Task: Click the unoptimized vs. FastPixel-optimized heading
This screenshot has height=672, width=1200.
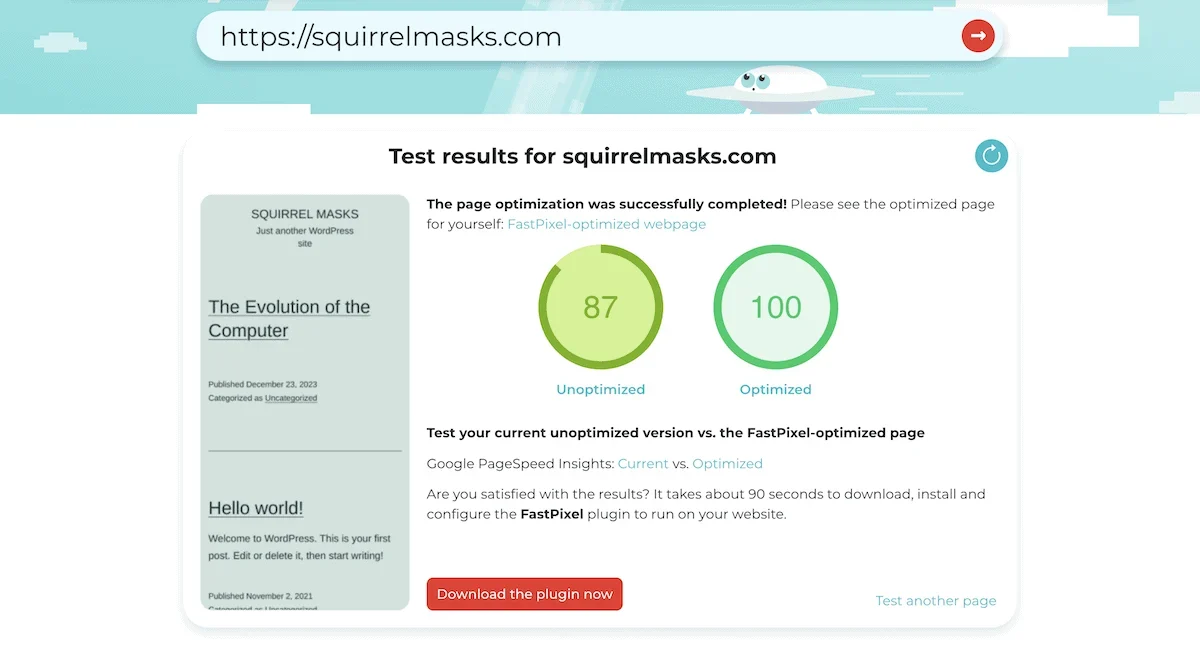Action: pos(676,433)
